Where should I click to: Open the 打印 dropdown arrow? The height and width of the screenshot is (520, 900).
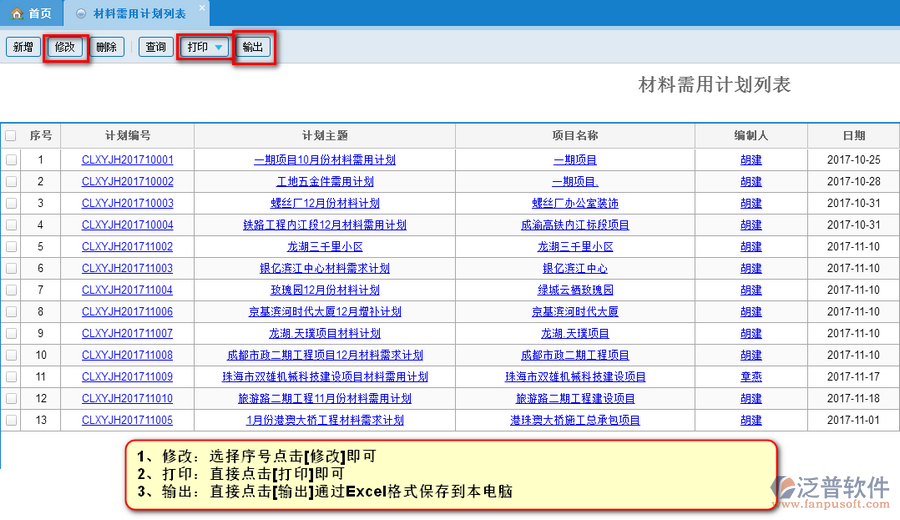click(x=219, y=47)
